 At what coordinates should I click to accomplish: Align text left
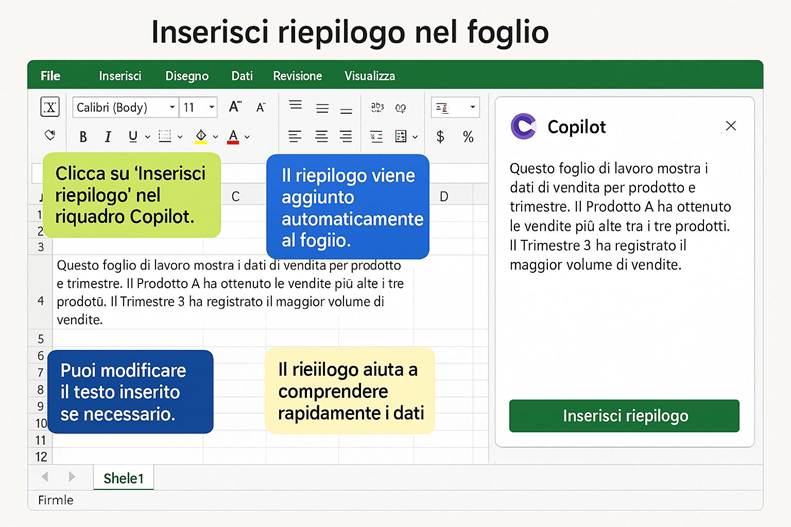(x=295, y=136)
